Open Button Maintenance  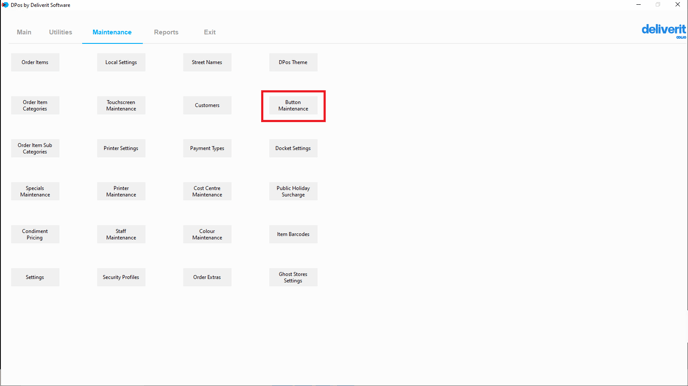coord(293,105)
